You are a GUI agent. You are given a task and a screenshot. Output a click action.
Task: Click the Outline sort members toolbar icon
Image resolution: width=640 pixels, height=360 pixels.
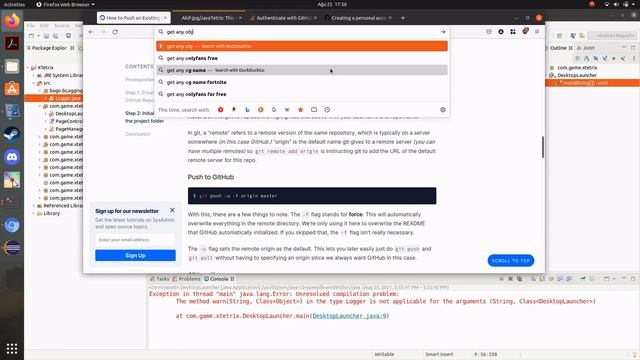587,58
